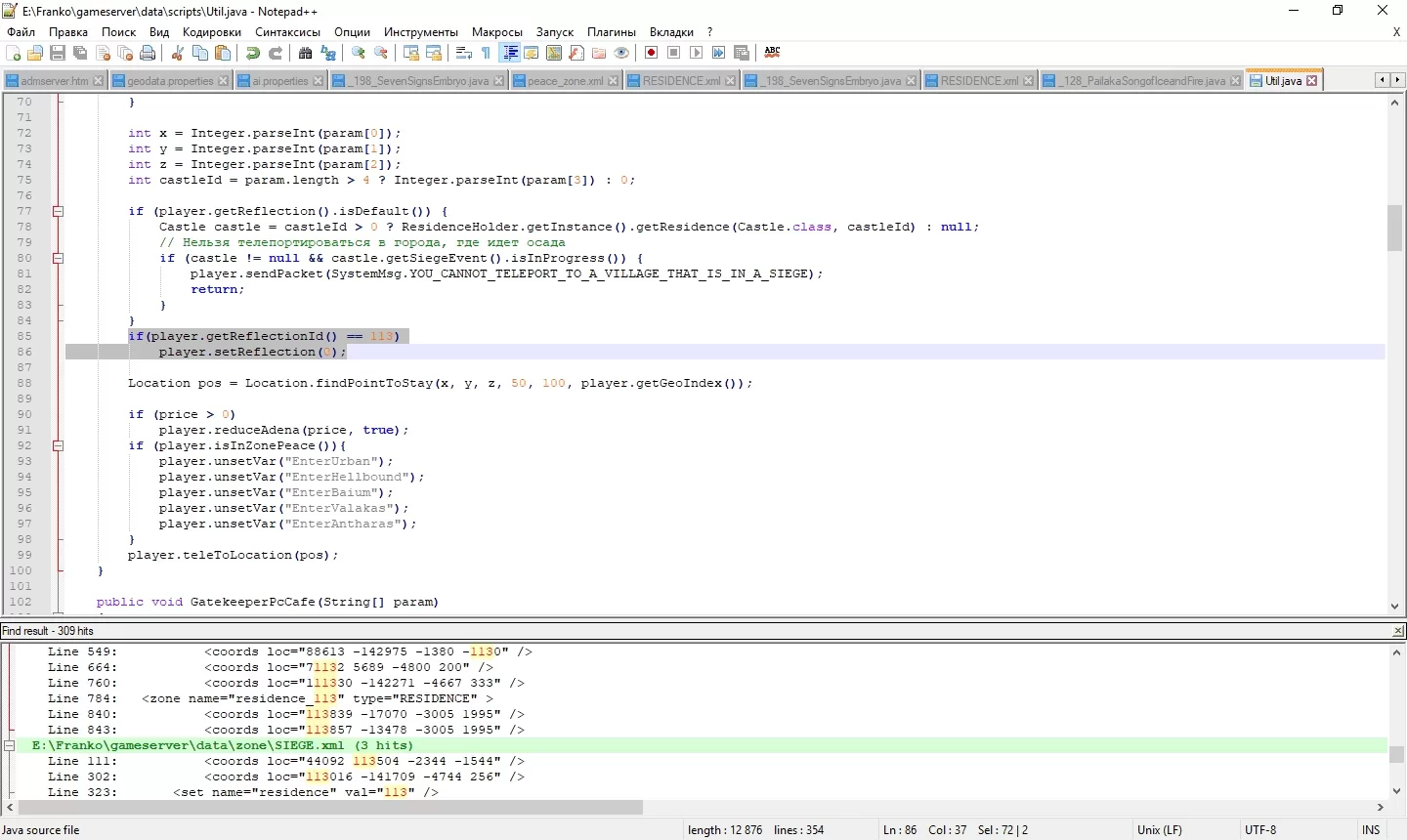Click the Zoom In magnifier icon
The width and height of the screenshot is (1407, 840).
coord(359,53)
